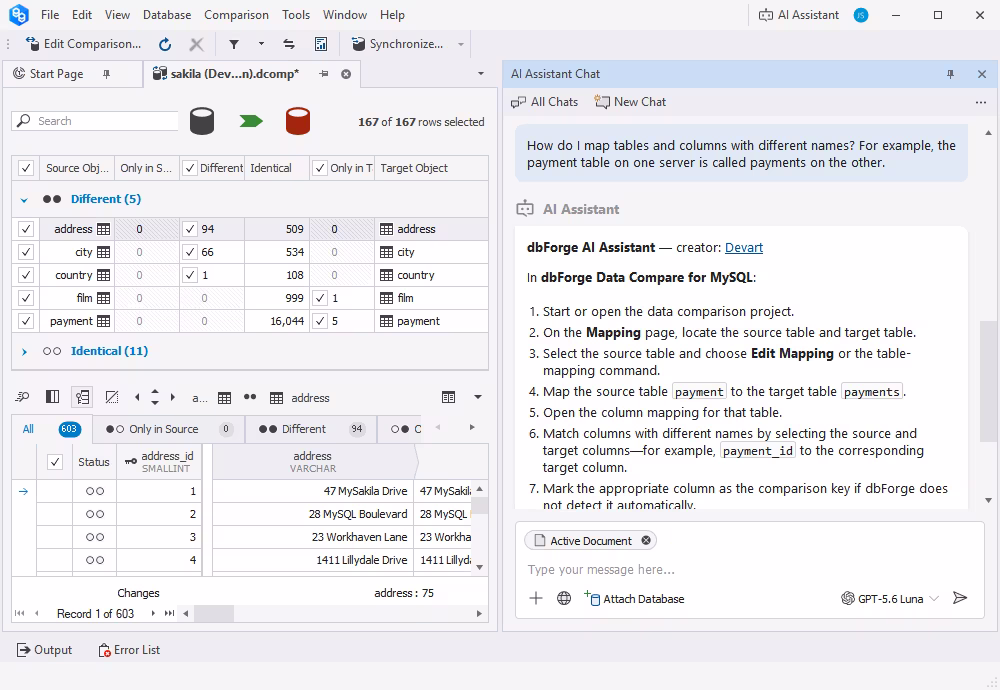Switch to the Start Page tab

56,74
